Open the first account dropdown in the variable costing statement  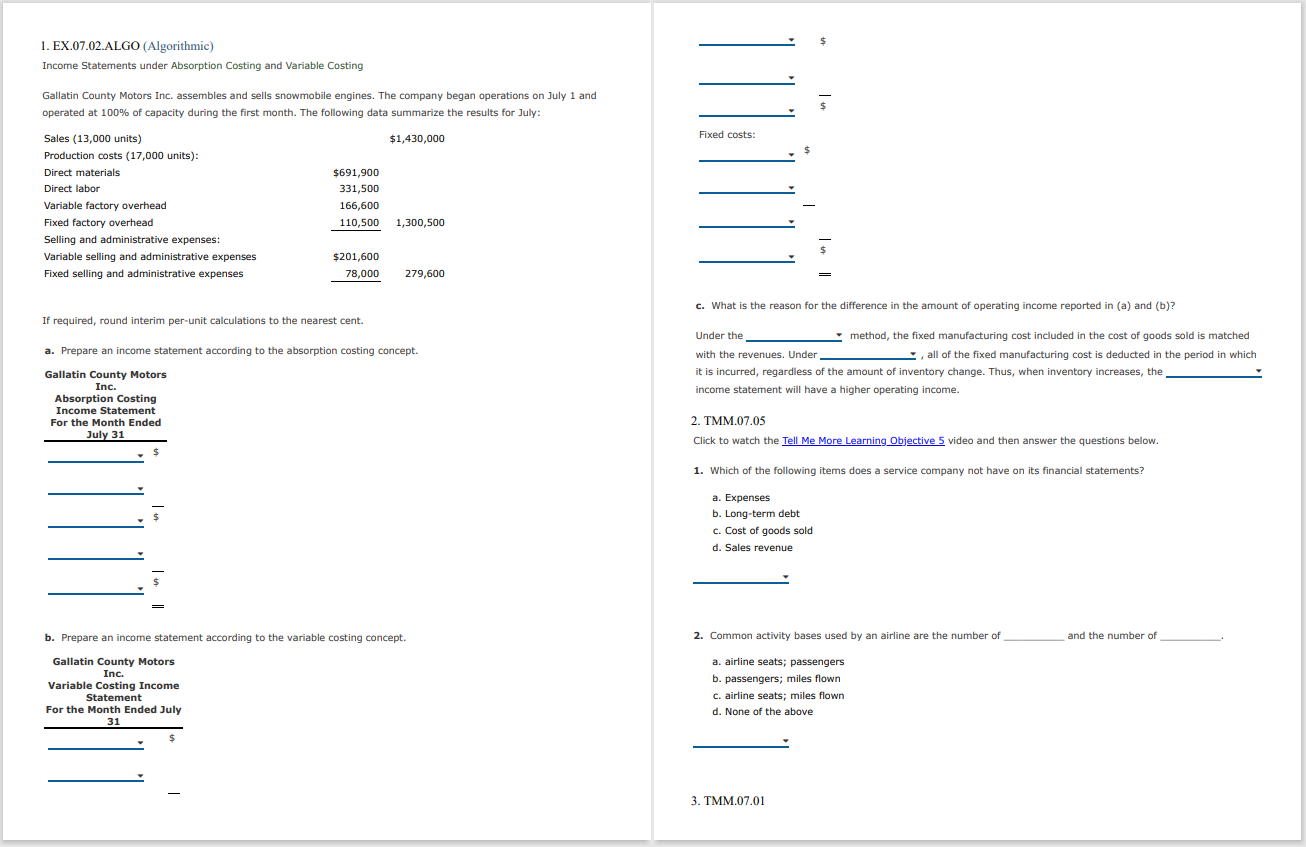tap(95, 742)
